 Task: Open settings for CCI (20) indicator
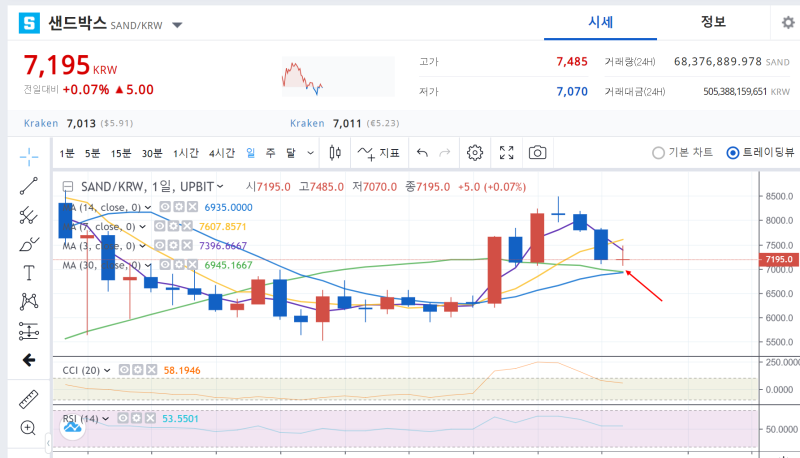[x=138, y=370]
